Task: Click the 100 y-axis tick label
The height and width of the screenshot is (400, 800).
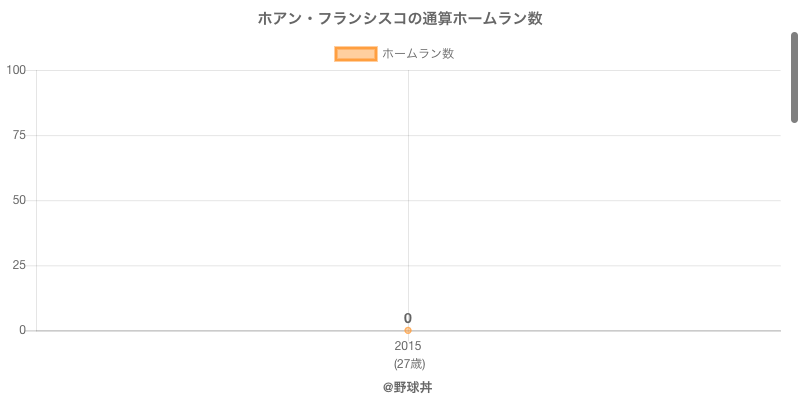Action: pyautogui.click(x=16, y=70)
